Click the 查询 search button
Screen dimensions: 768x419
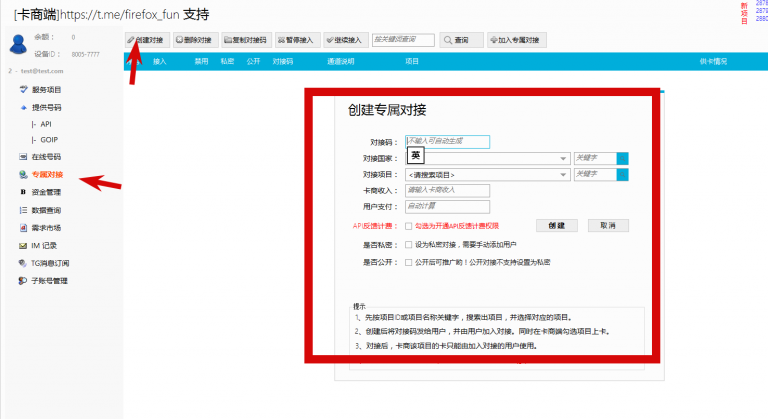tap(461, 40)
